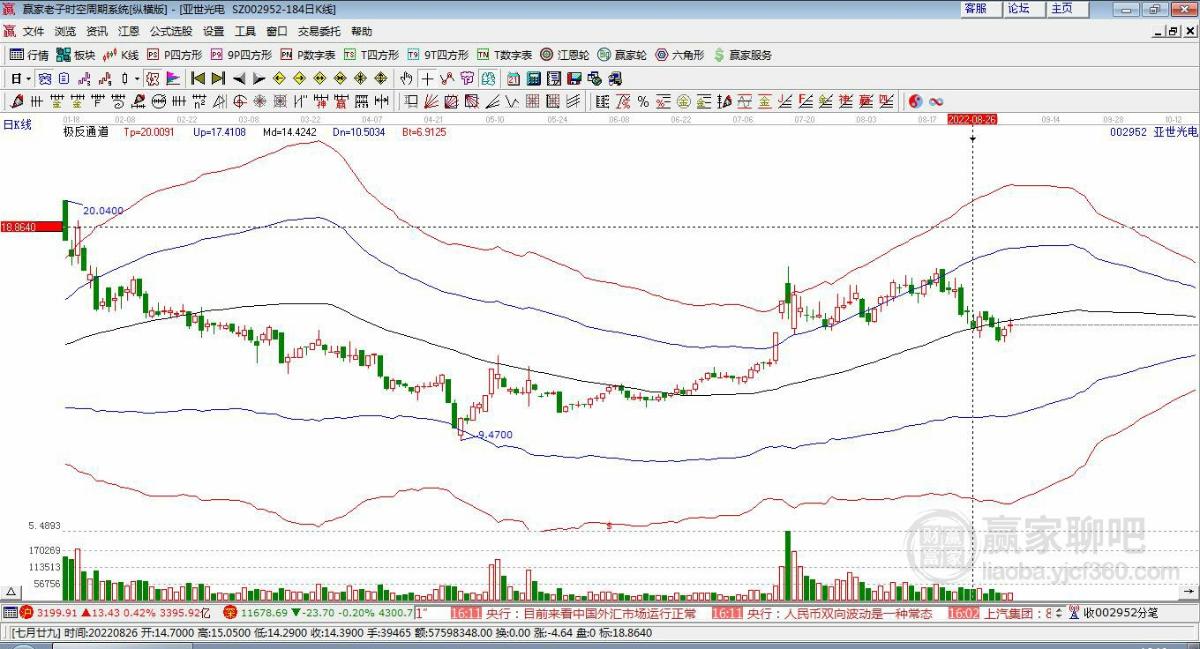The width and height of the screenshot is (1200, 649).
Task: Open the 交易委托 menu
Action: pos(319,31)
